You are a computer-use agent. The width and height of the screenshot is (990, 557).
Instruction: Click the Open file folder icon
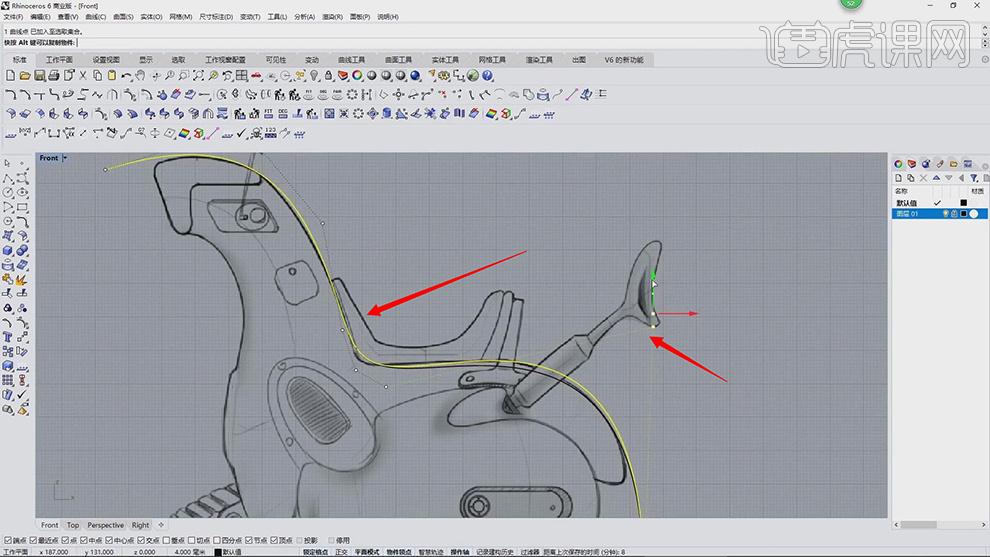[x=25, y=76]
